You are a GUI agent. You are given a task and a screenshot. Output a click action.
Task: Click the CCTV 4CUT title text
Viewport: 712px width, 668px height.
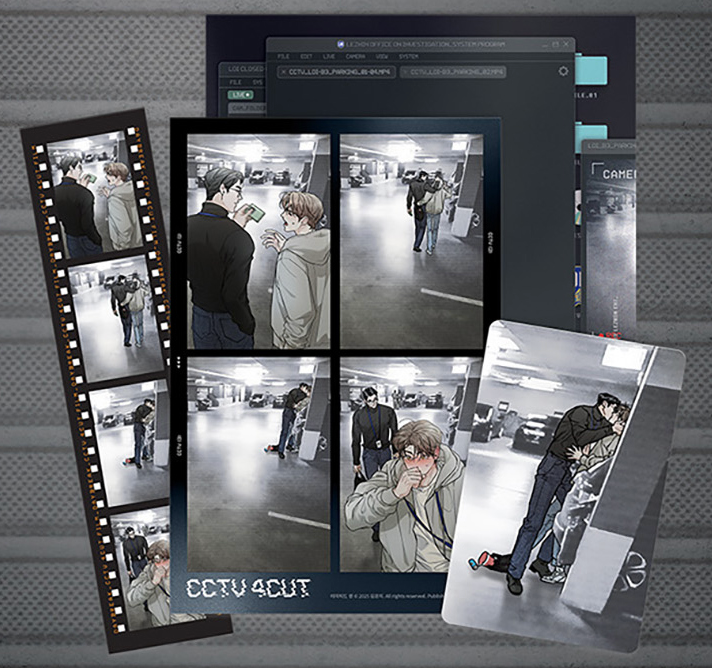point(248,589)
